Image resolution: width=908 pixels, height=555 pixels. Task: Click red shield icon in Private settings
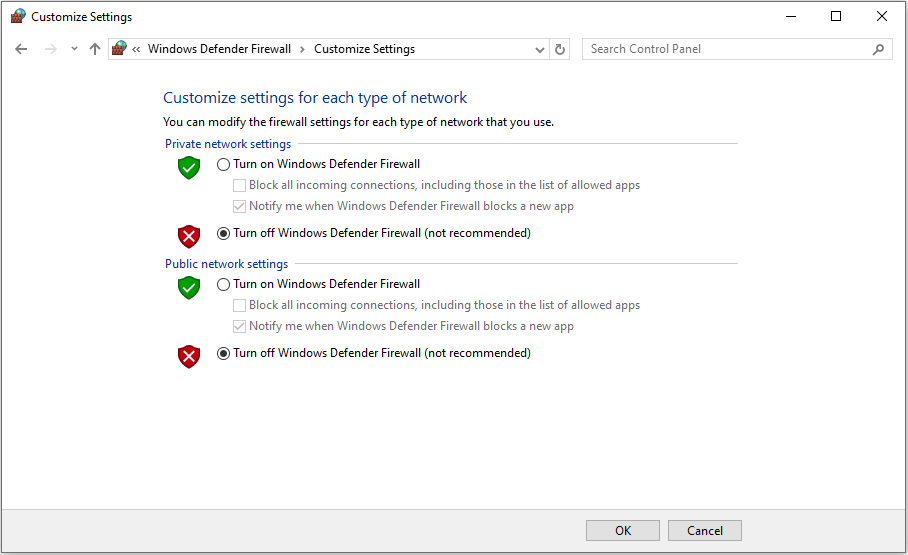[189, 236]
